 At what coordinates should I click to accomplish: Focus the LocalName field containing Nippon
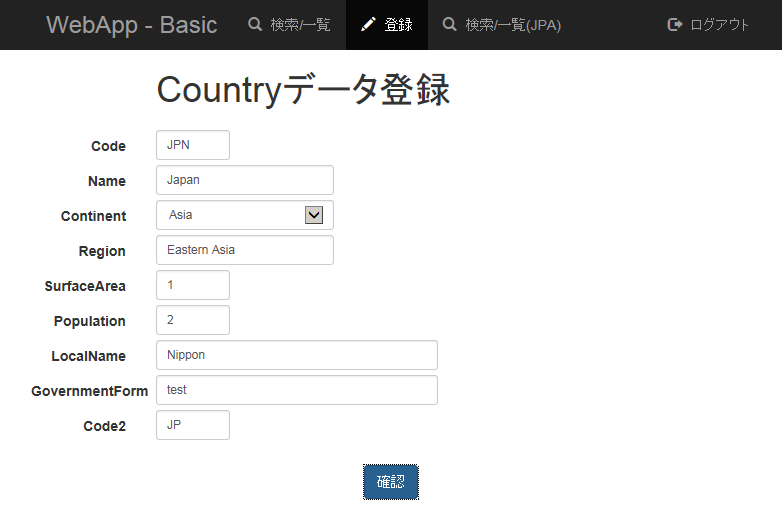coord(297,355)
